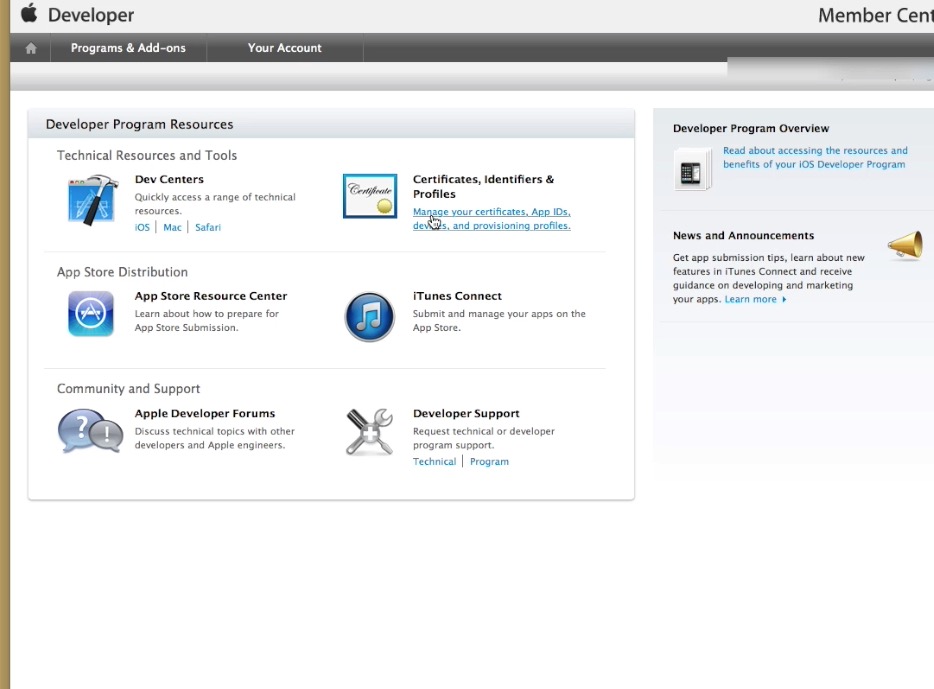Click the Mac link under Dev Centers
The image size is (934, 689).
172,227
